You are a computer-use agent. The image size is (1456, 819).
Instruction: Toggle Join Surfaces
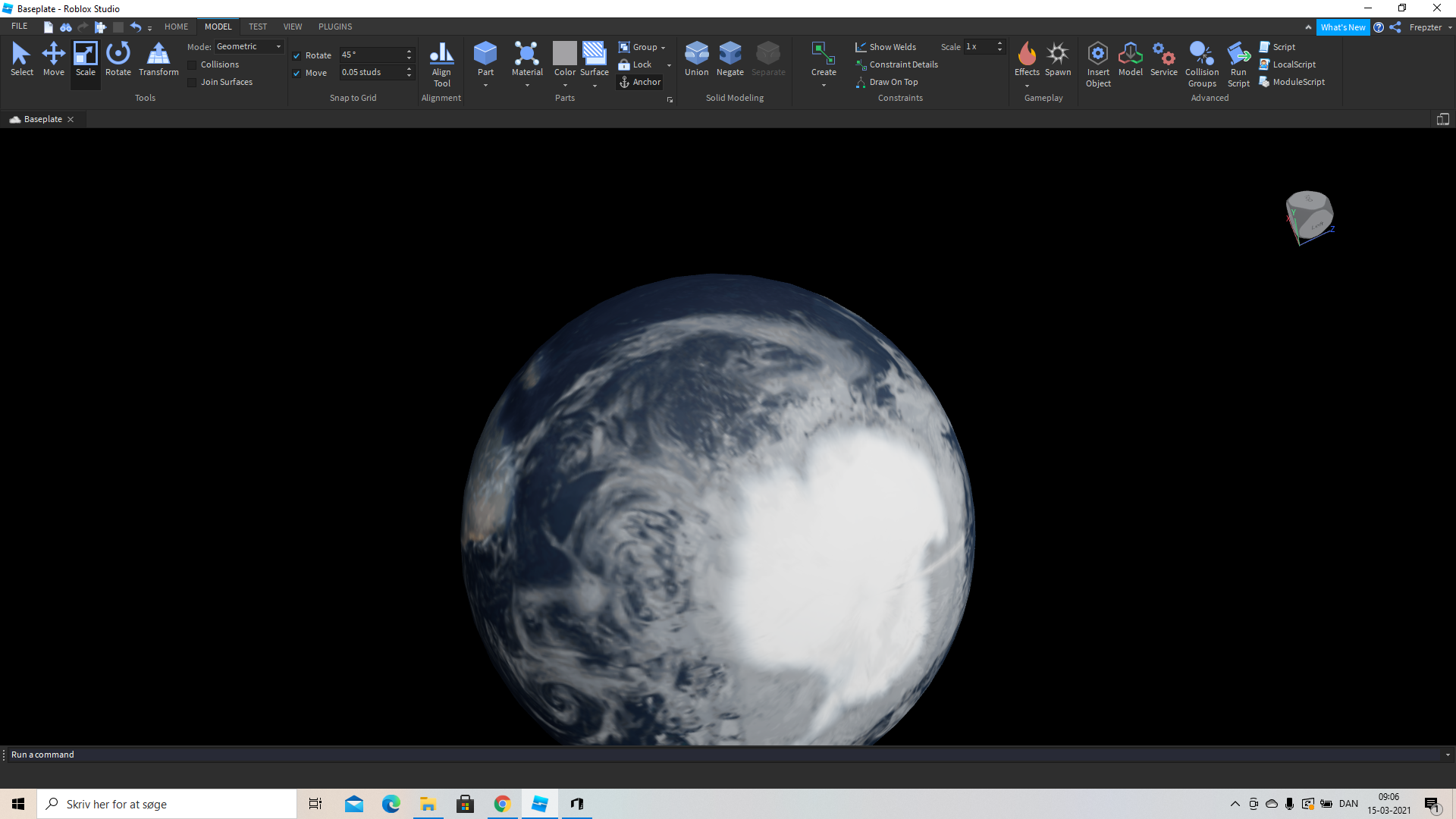coord(191,82)
